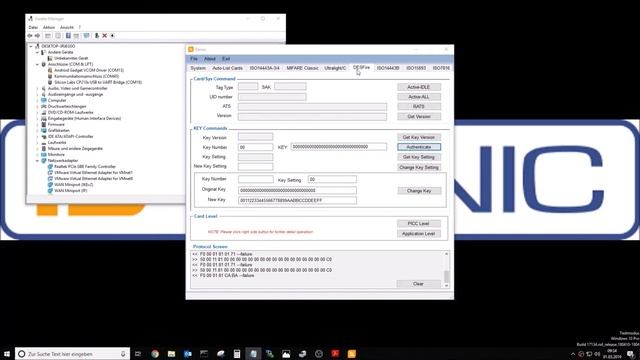Click the microphone icon in the search box

pyautogui.click(x=123, y=354)
